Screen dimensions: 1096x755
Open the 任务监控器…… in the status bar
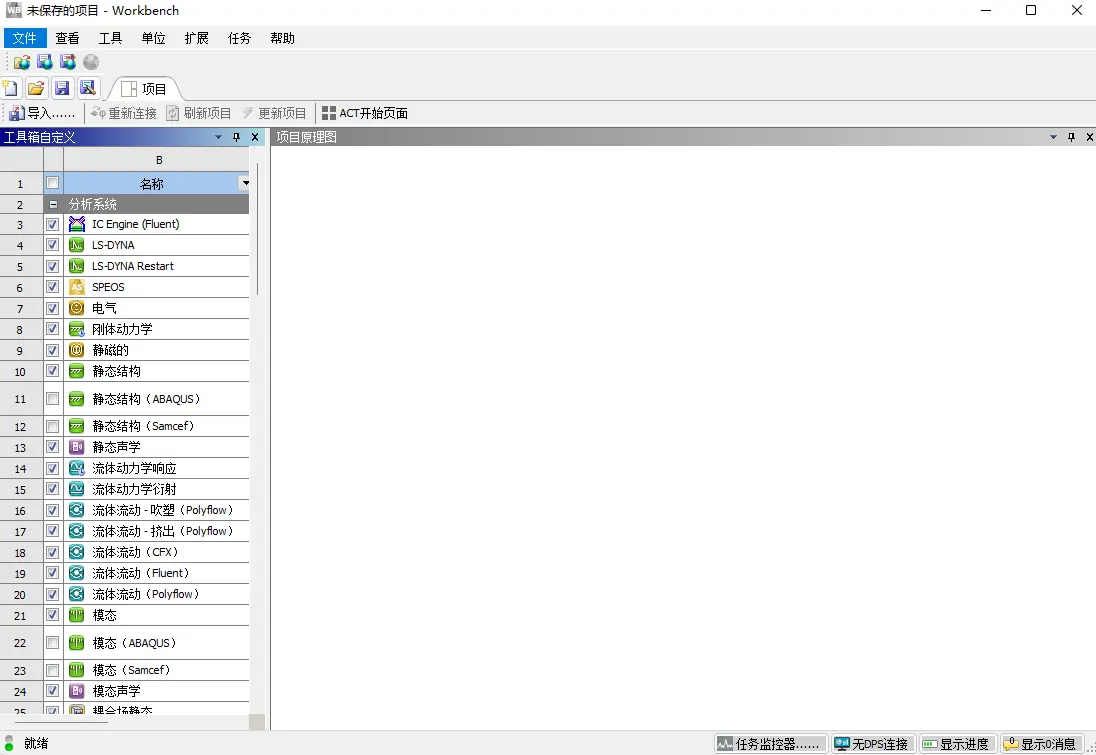[x=770, y=744]
